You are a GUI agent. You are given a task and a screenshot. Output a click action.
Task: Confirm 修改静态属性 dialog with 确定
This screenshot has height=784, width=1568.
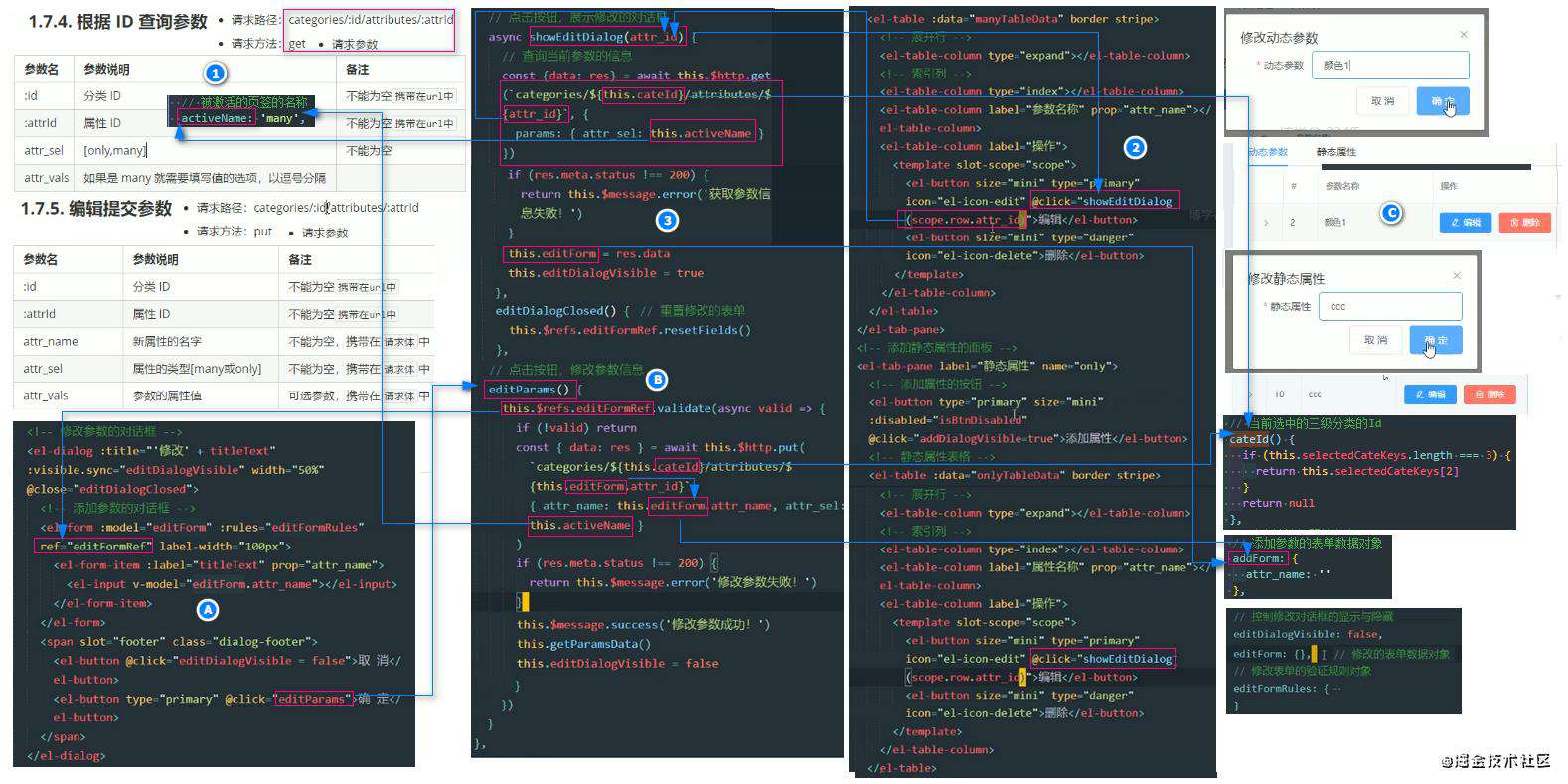pos(1436,340)
